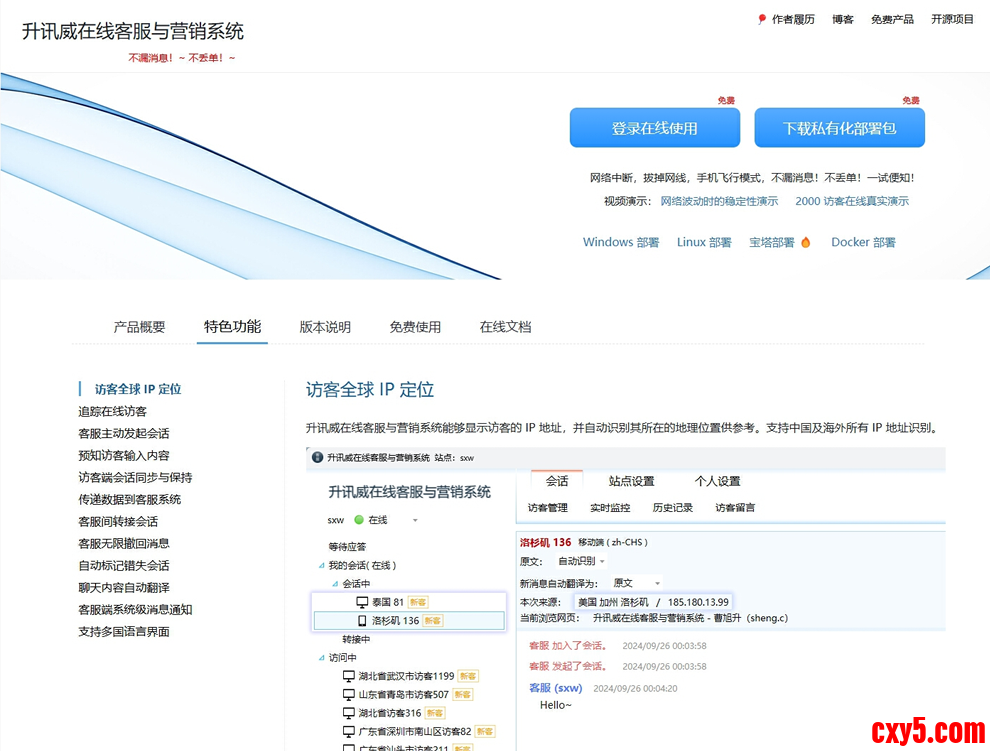Screen dimensions: 990x751
Task: Click the flame icon next to 宝塔部署
Action: (x=806, y=242)
